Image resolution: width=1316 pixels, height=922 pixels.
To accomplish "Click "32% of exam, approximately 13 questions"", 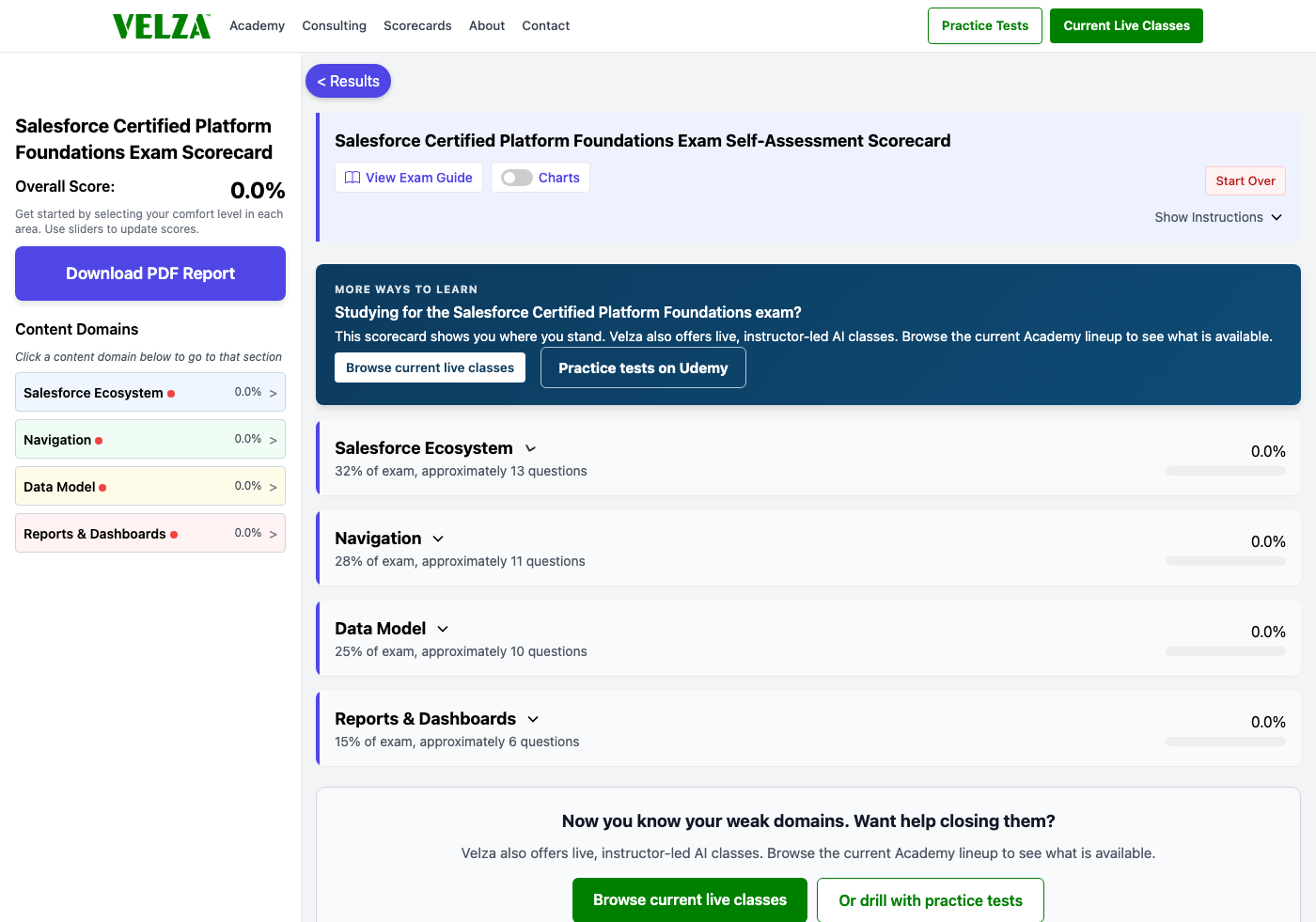I will tap(461, 471).
